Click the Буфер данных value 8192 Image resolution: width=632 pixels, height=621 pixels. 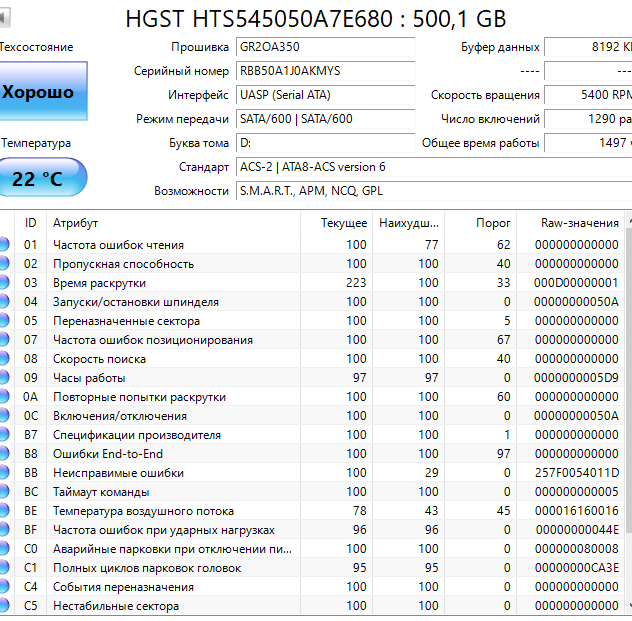tap(588, 47)
